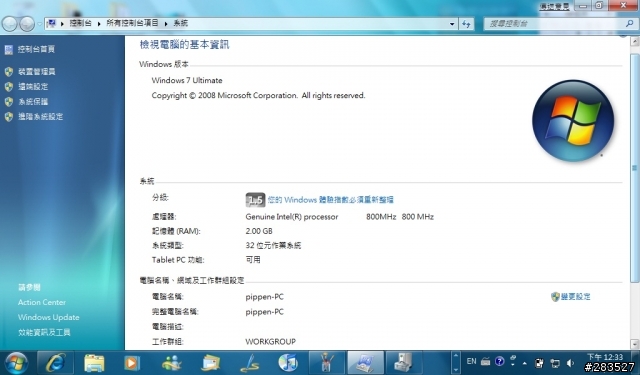Click taskbar toolbar scroll up arrow
The height and width of the screenshot is (375, 640).
coord(456,356)
